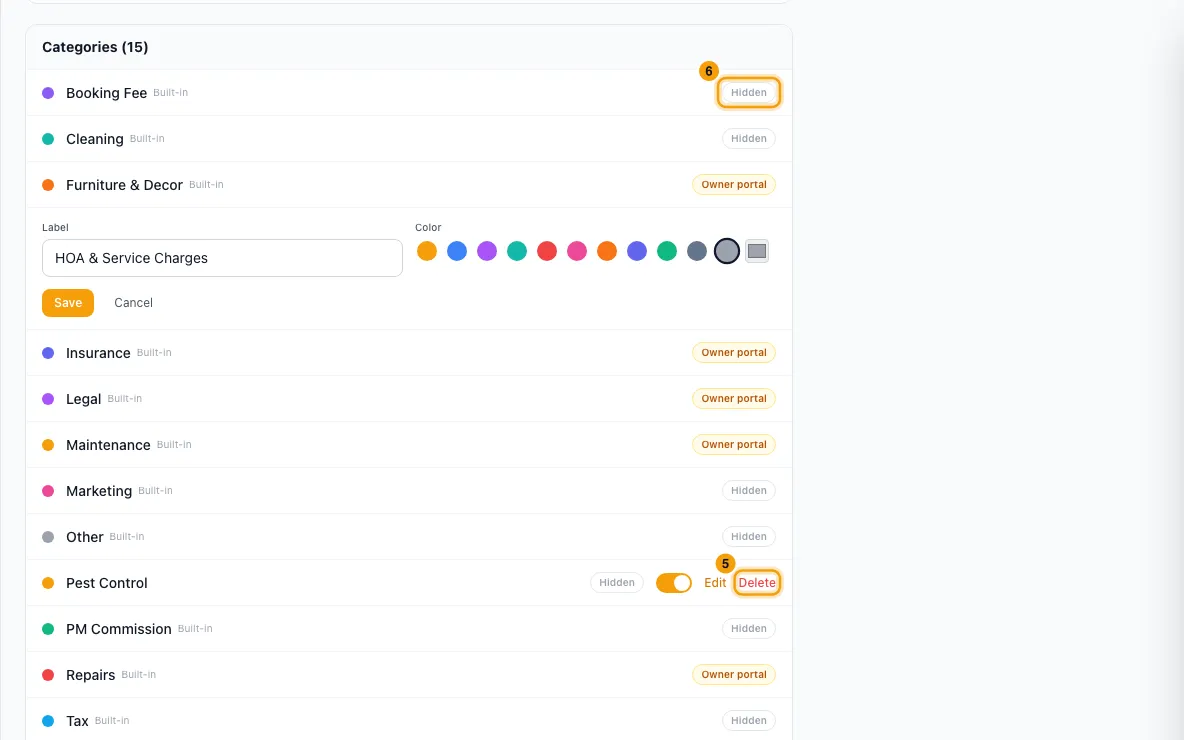Click the Repairs category name
This screenshot has height=740, width=1184.
(x=91, y=676)
